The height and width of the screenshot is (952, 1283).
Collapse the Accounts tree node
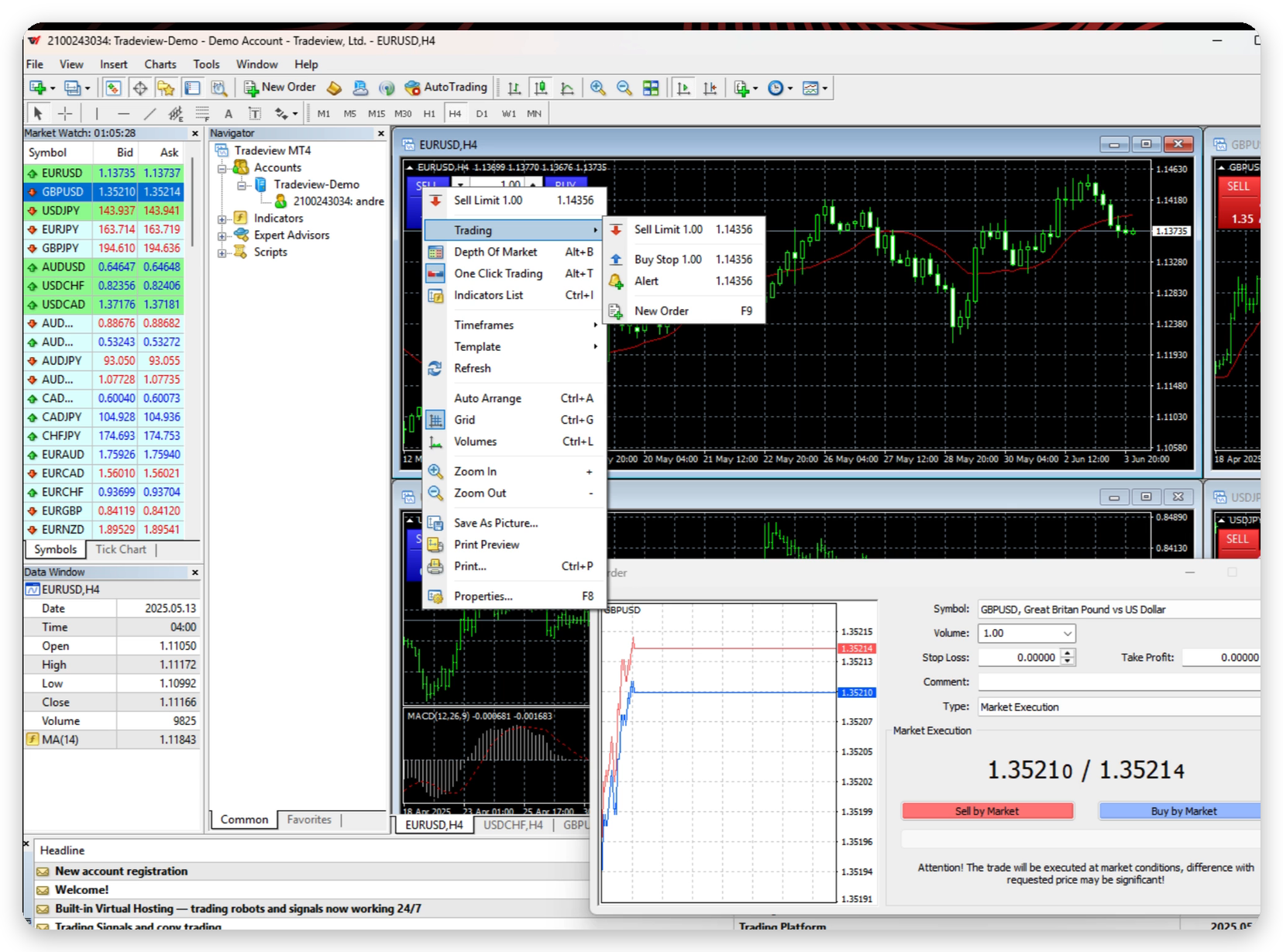(x=222, y=168)
